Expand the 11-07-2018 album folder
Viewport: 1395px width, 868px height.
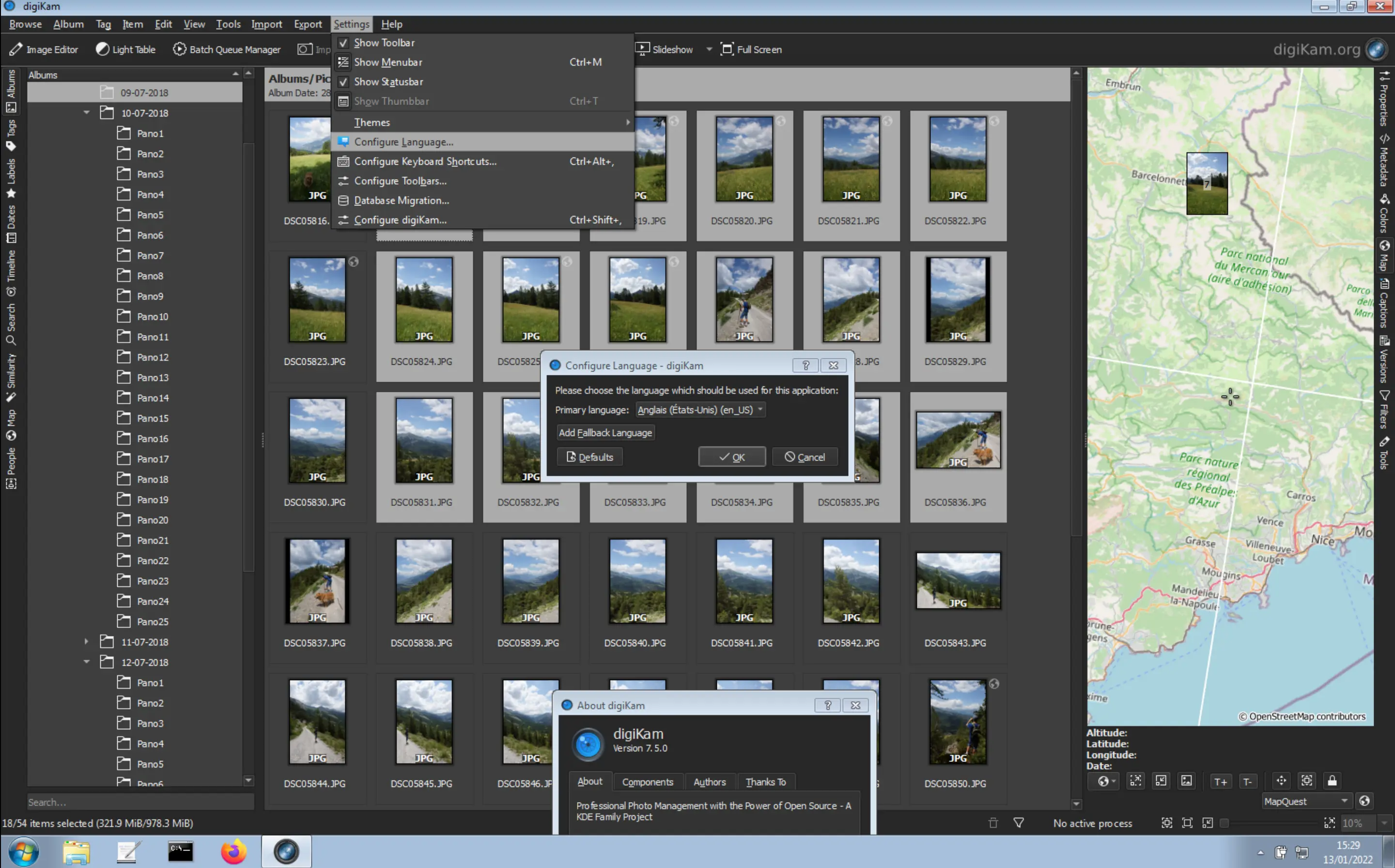(86, 641)
